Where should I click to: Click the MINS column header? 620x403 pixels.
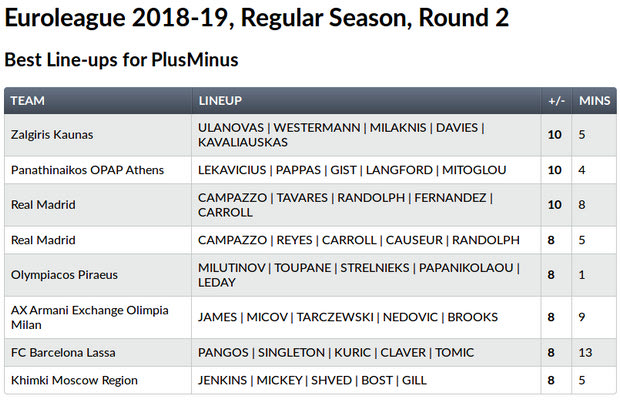click(x=594, y=101)
